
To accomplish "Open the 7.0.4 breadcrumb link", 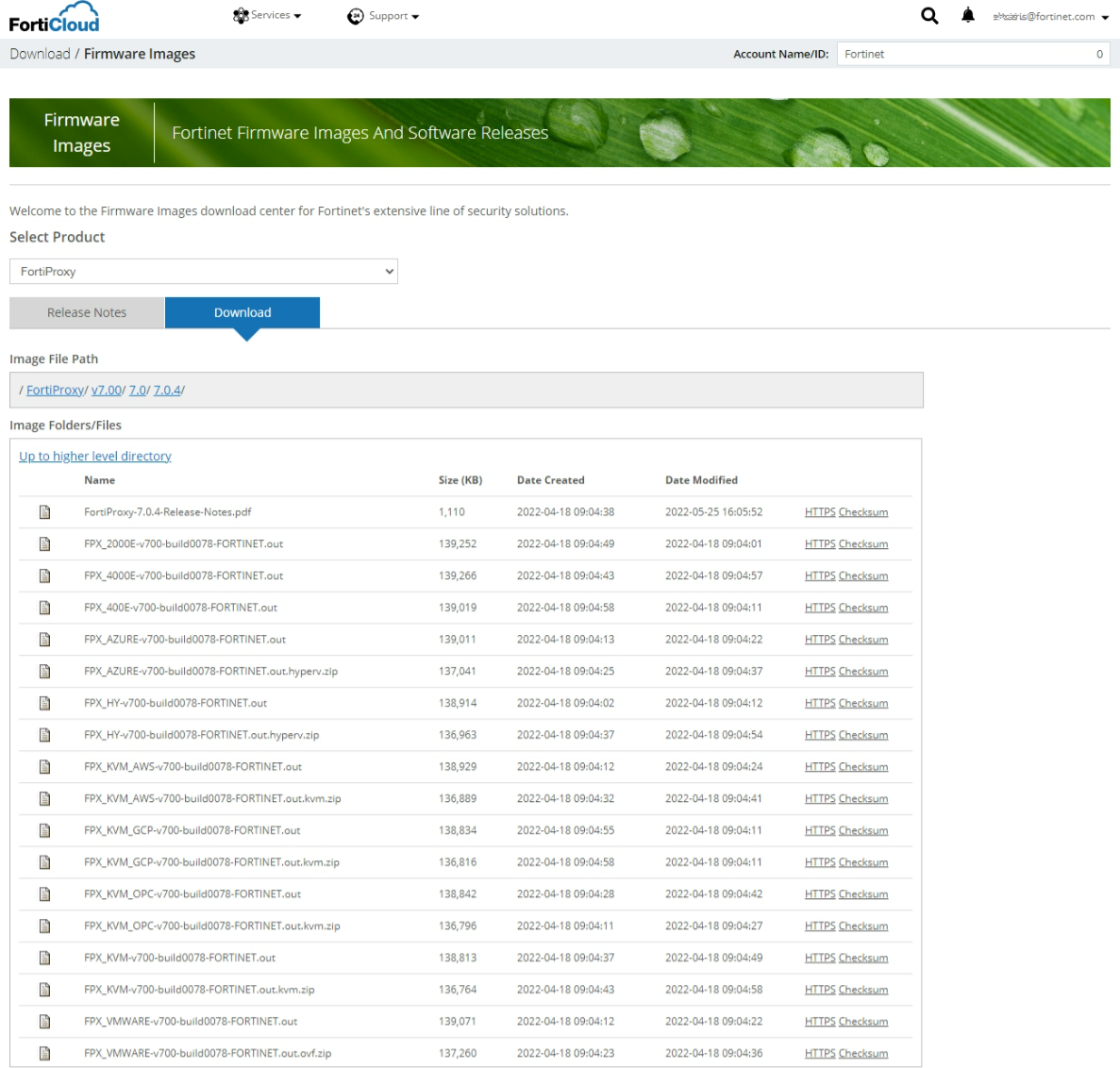I will pos(166,389).
